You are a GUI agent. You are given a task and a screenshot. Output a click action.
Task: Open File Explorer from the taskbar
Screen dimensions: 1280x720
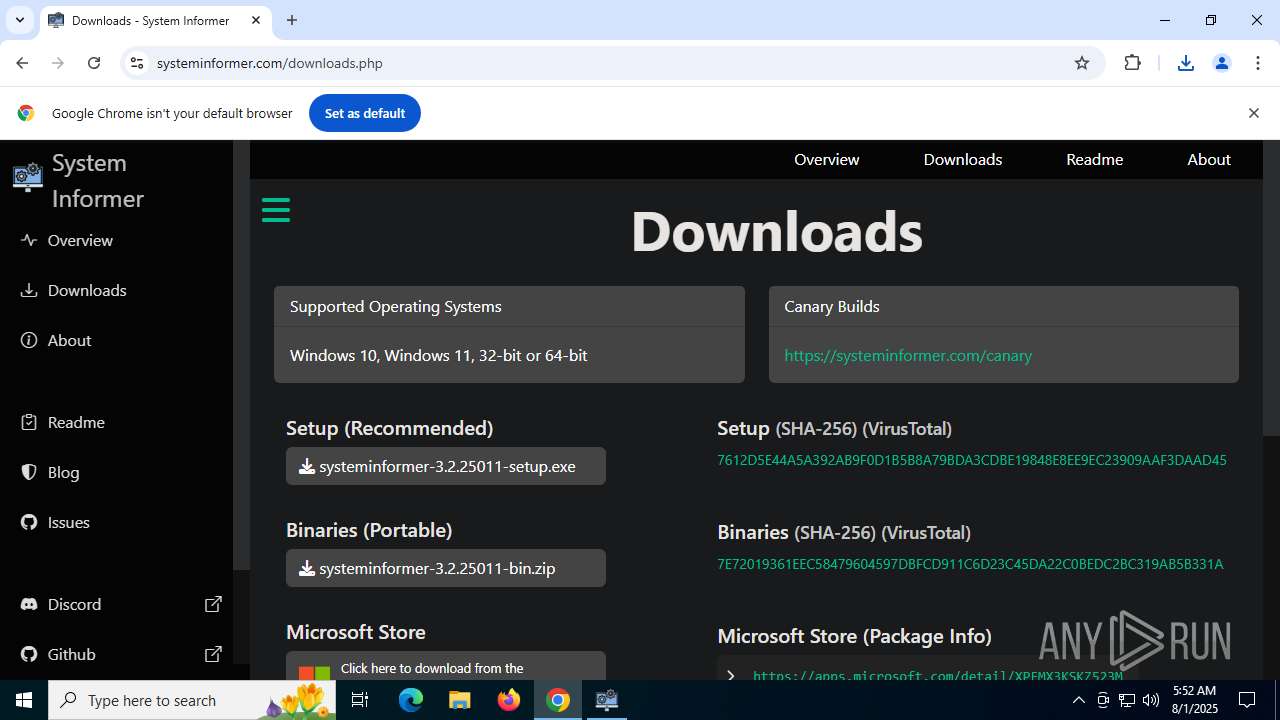point(459,700)
